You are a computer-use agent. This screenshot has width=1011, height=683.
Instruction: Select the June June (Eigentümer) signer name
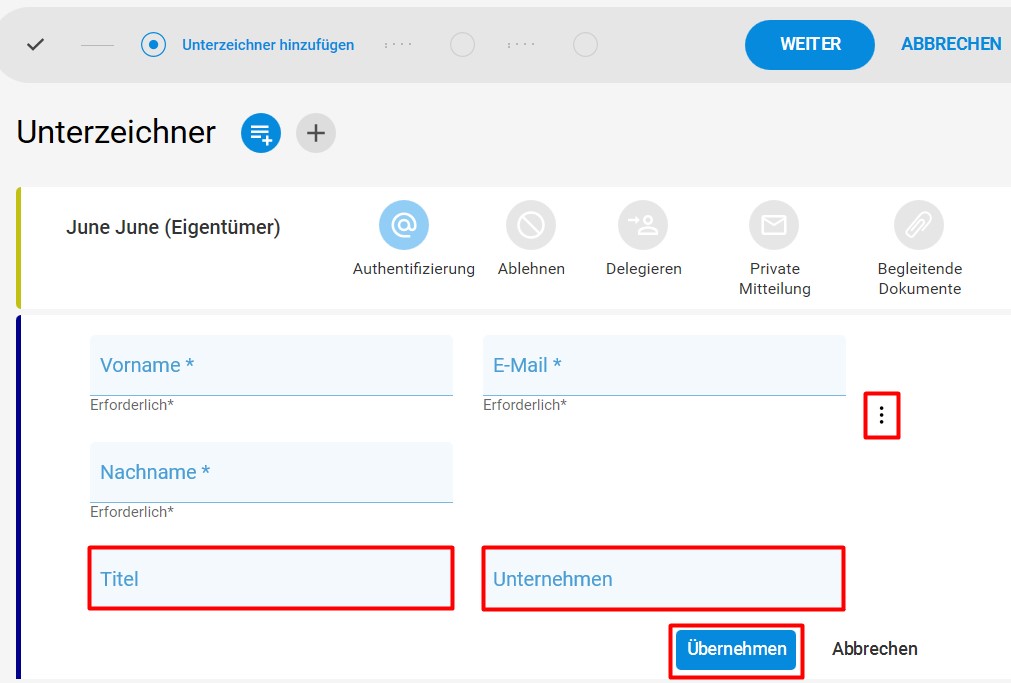click(173, 228)
